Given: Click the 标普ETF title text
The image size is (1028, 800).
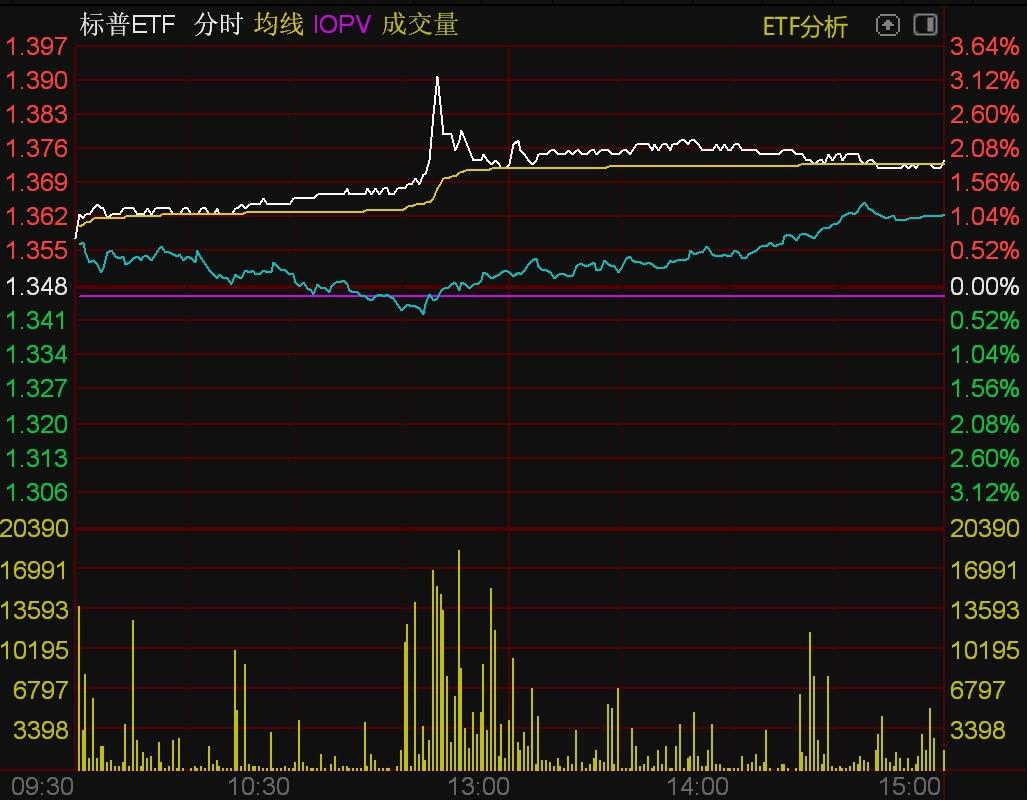Looking at the screenshot, I should pyautogui.click(x=128, y=25).
